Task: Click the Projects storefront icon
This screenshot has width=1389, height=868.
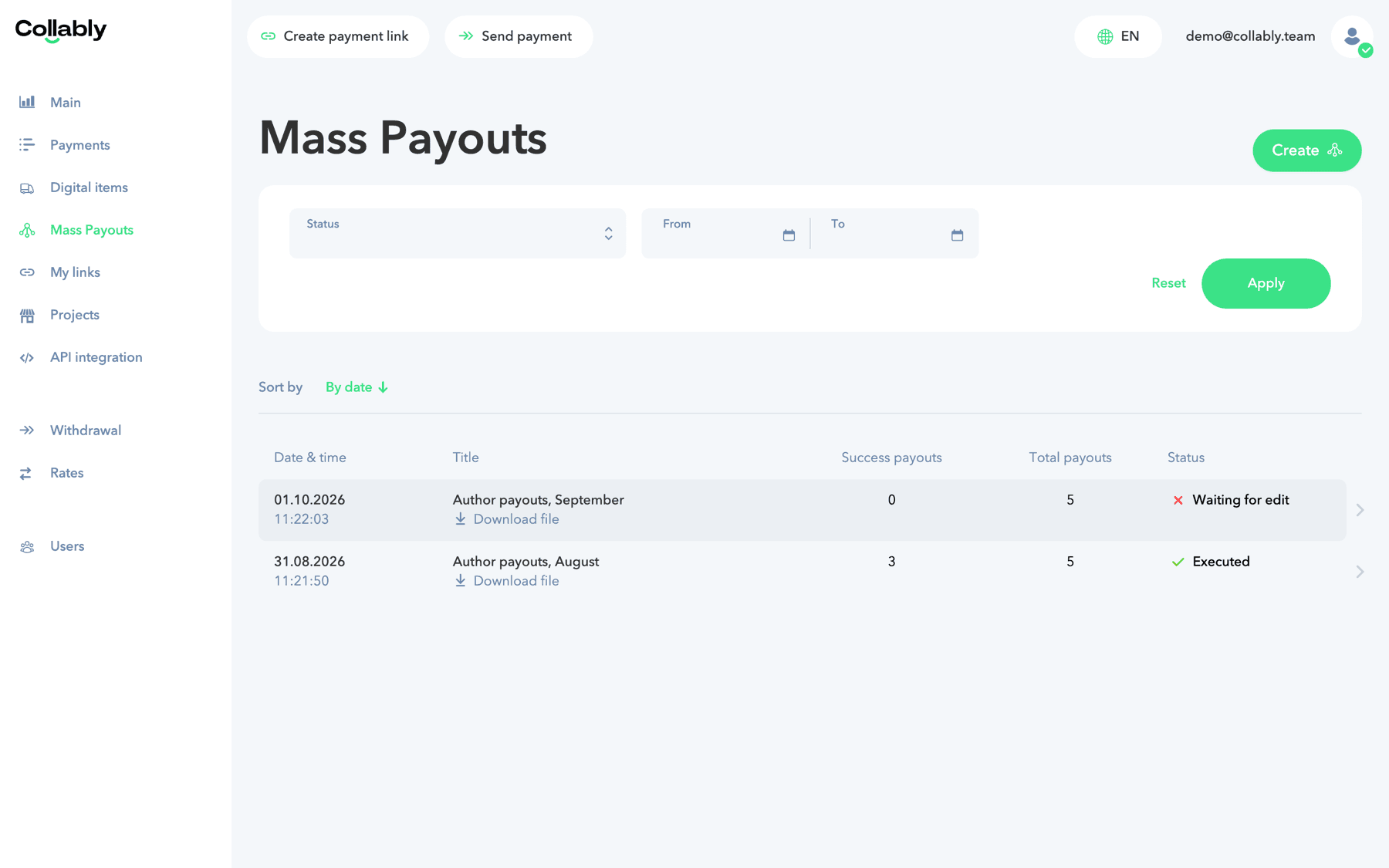Action: click(27, 315)
